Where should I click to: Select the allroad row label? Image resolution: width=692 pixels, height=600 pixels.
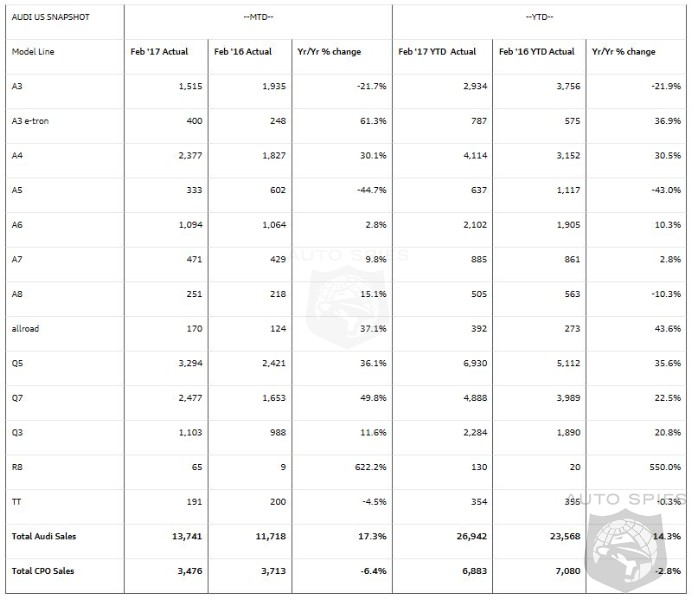point(25,329)
